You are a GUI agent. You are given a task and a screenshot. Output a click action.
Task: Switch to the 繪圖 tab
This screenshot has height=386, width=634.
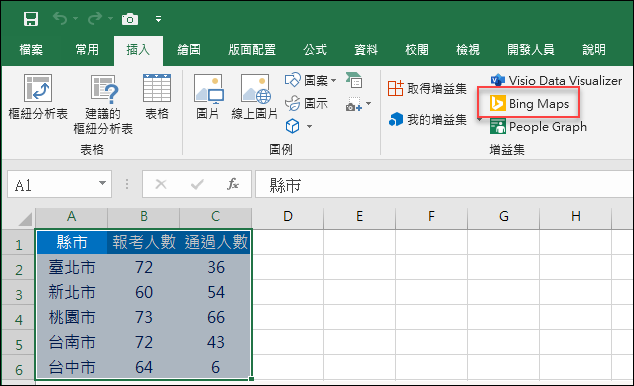[189, 50]
